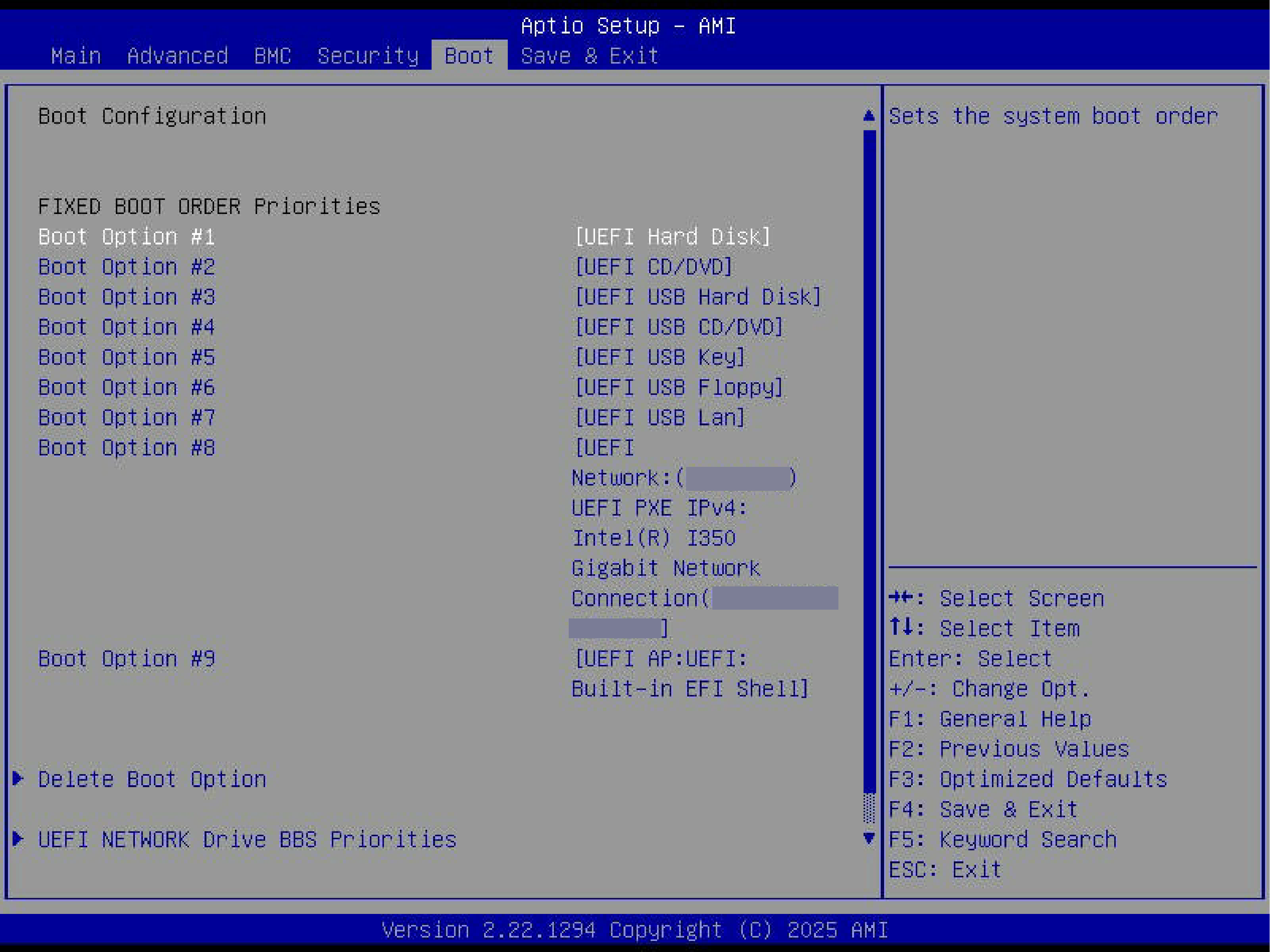Click arrow beside UEFI NETWORK Drive BBS

coord(18,839)
